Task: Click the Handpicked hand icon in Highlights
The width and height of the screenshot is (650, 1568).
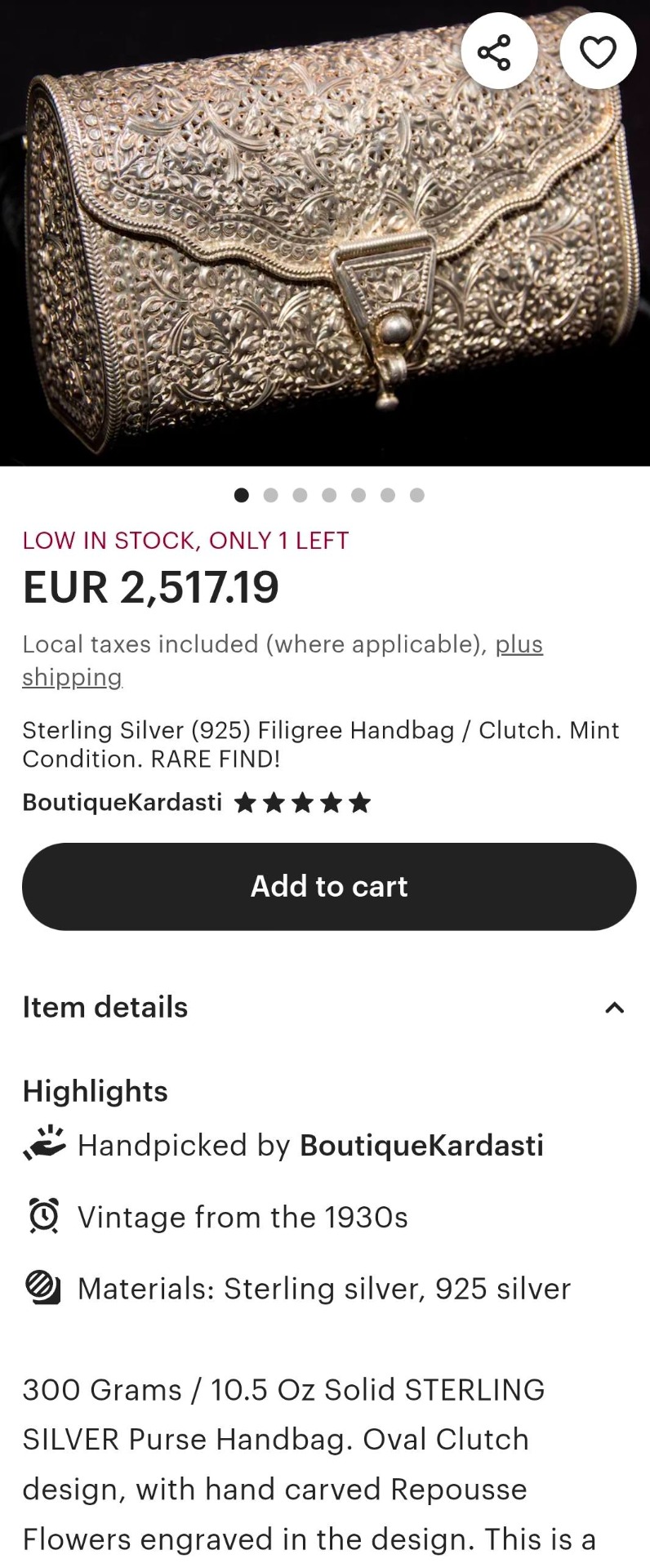Action: [44, 1144]
